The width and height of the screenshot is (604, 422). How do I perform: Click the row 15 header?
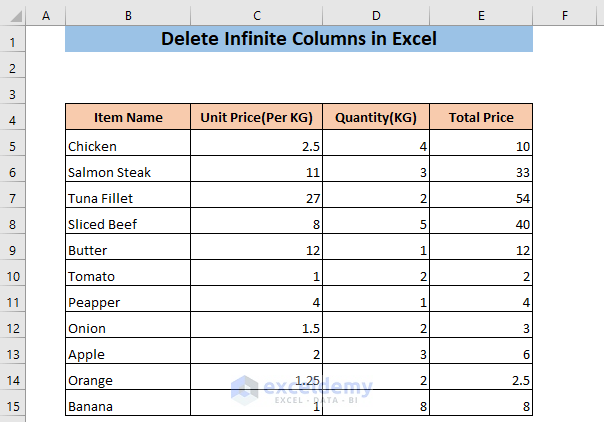13,406
